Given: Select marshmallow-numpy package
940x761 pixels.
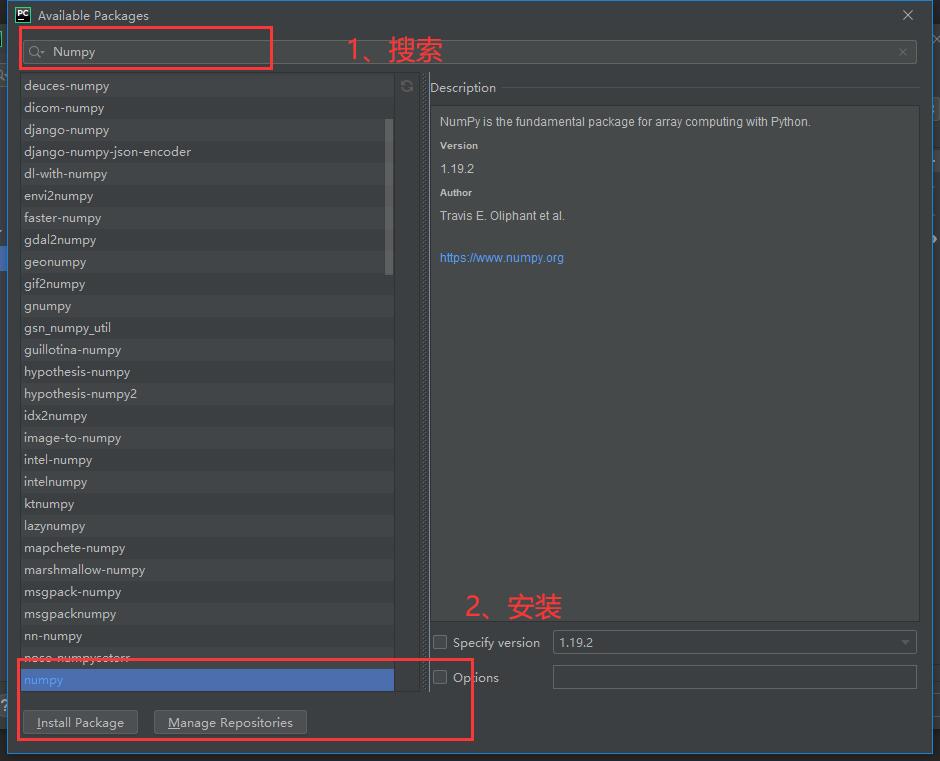Looking at the screenshot, I should [207, 570].
